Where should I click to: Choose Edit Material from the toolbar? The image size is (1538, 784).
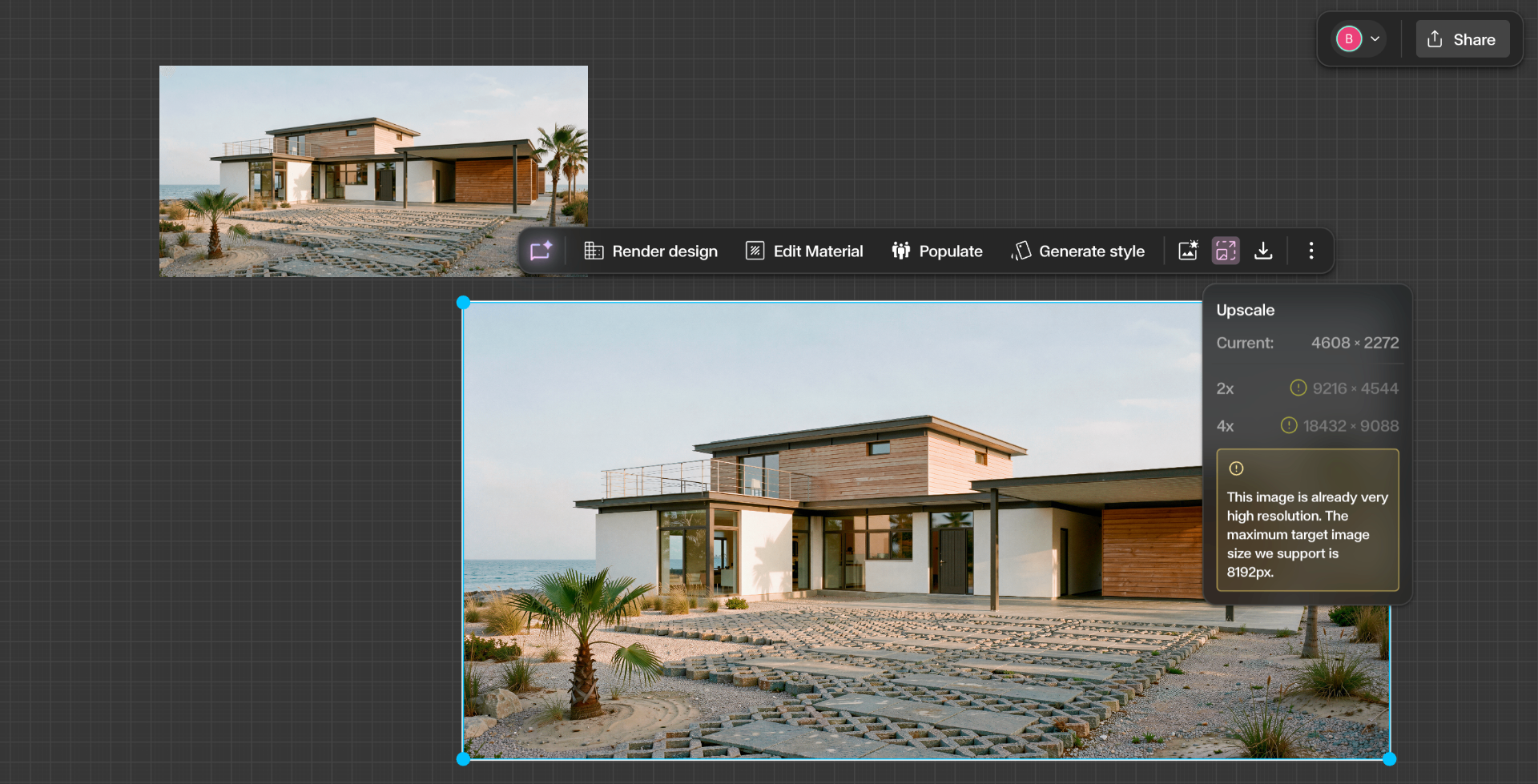pyautogui.click(x=804, y=251)
